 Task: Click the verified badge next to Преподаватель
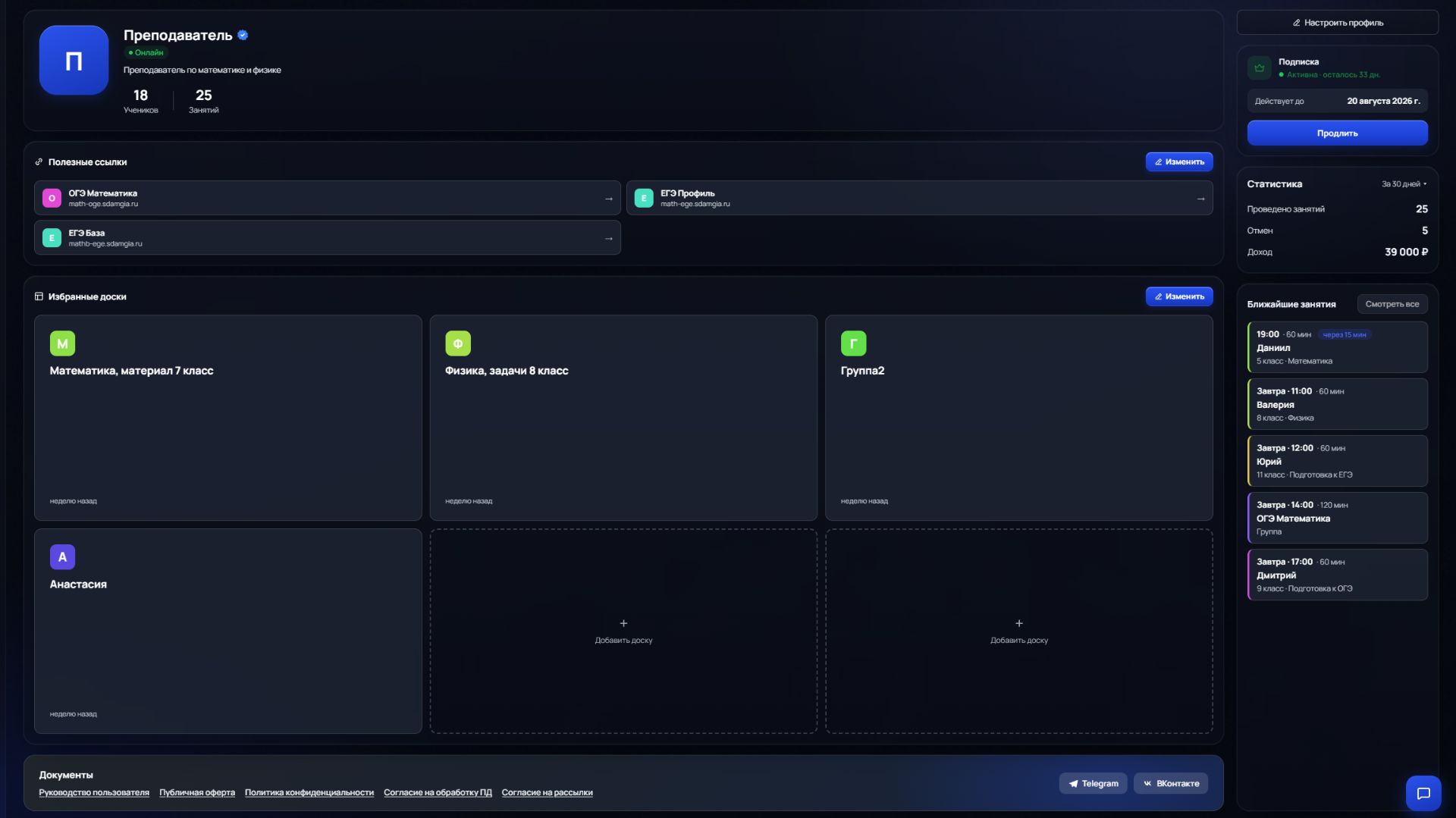click(243, 35)
